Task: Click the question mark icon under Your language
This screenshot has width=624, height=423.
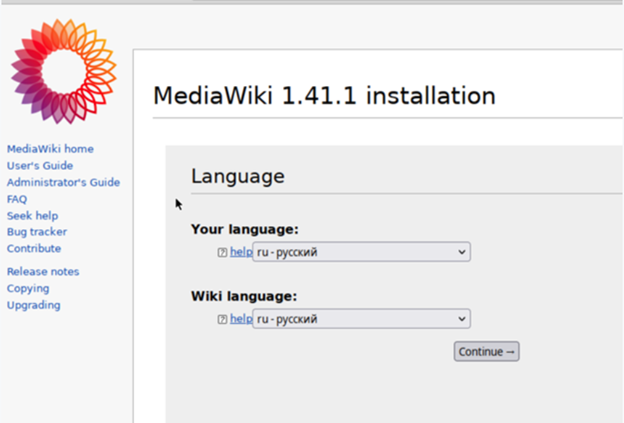Action: [x=222, y=253]
